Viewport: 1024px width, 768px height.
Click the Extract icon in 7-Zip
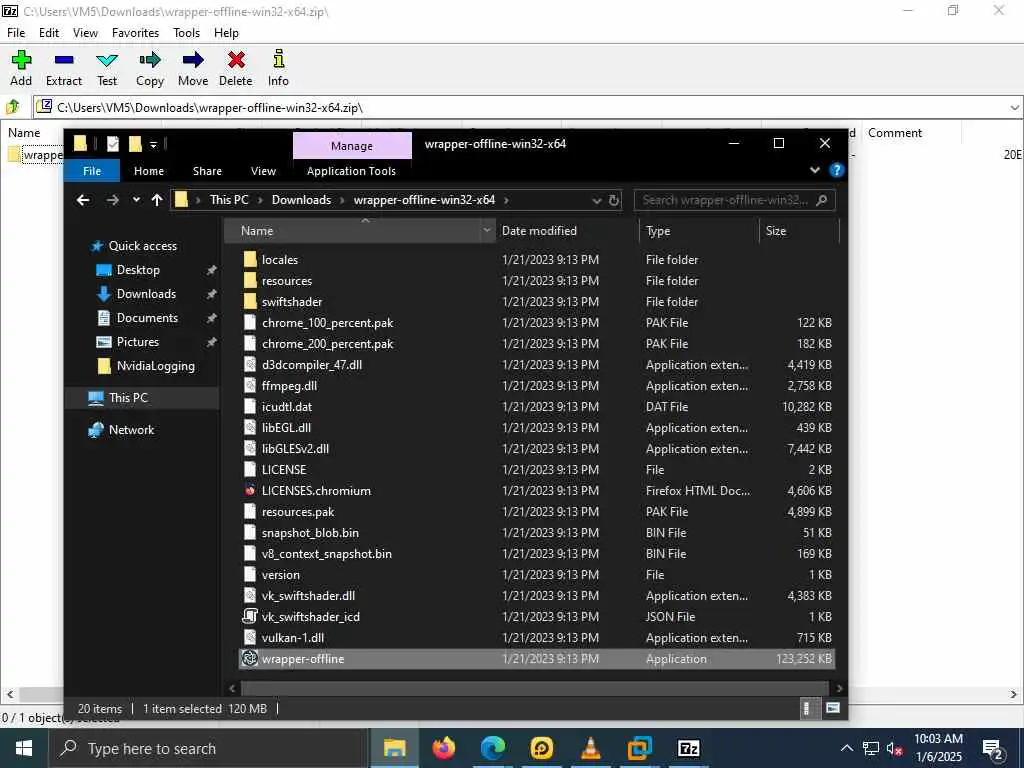click(x=64, y=60)
